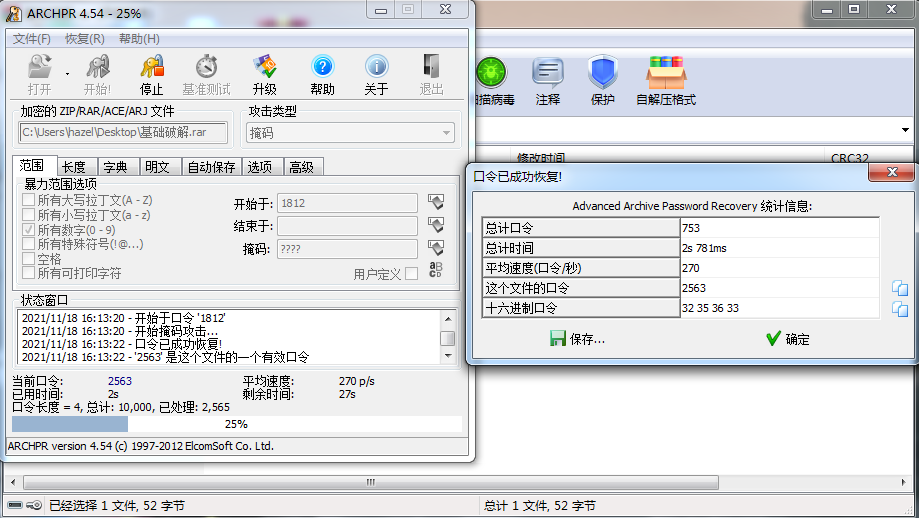Image resolution: width=919 pixels, height=518 pixels.
Task: Click the Protect (保护) shield icon in WinRAR
Action: coord(603,73)
